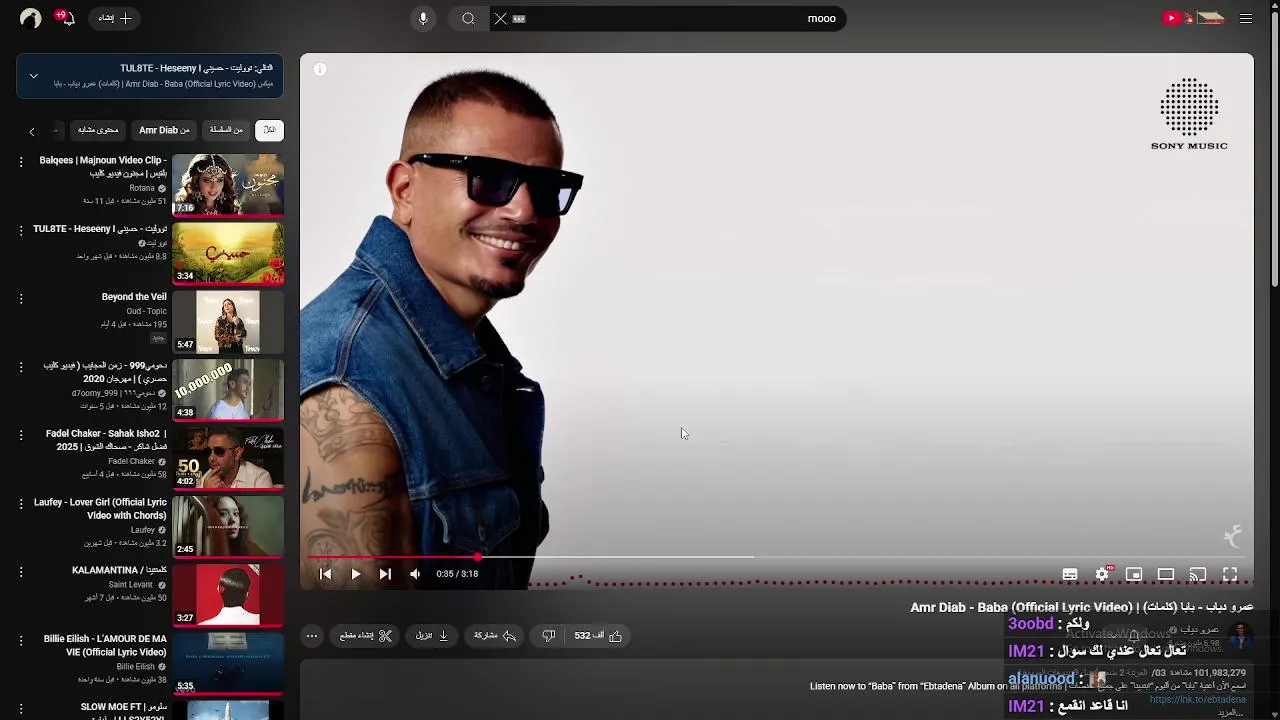Like the video (532 thousand)
The width and height of the screenshot is (1280, 720).
598,636
